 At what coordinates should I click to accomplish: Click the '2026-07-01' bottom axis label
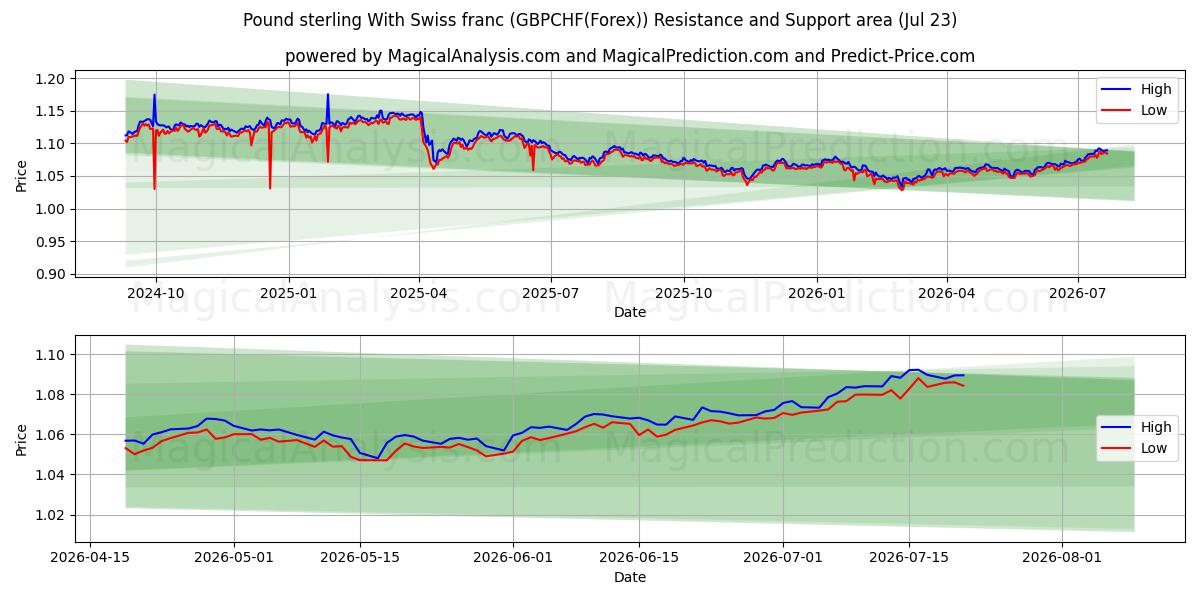pos(783,560)
